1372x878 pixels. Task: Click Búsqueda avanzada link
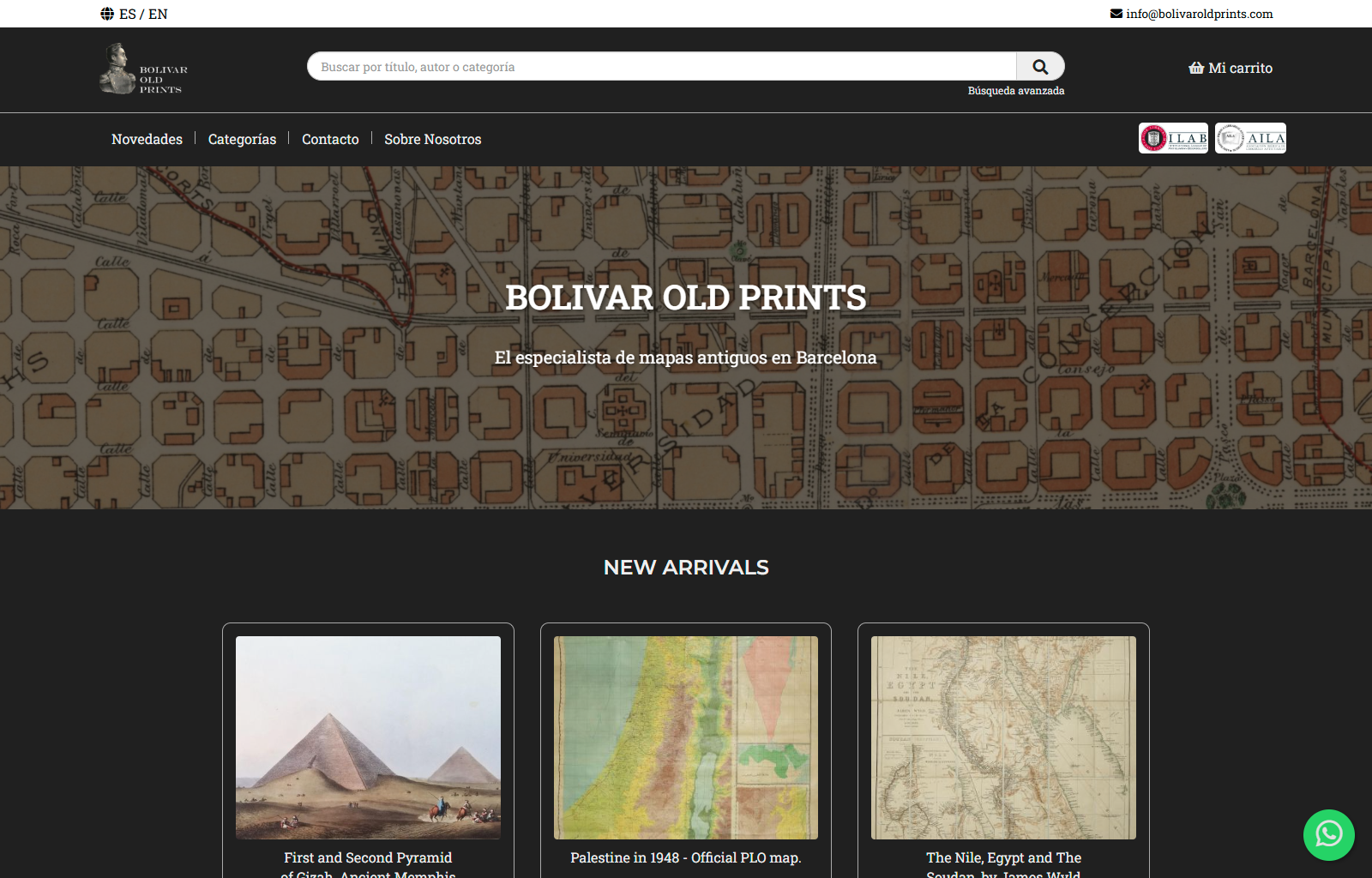pos(1015,91)
